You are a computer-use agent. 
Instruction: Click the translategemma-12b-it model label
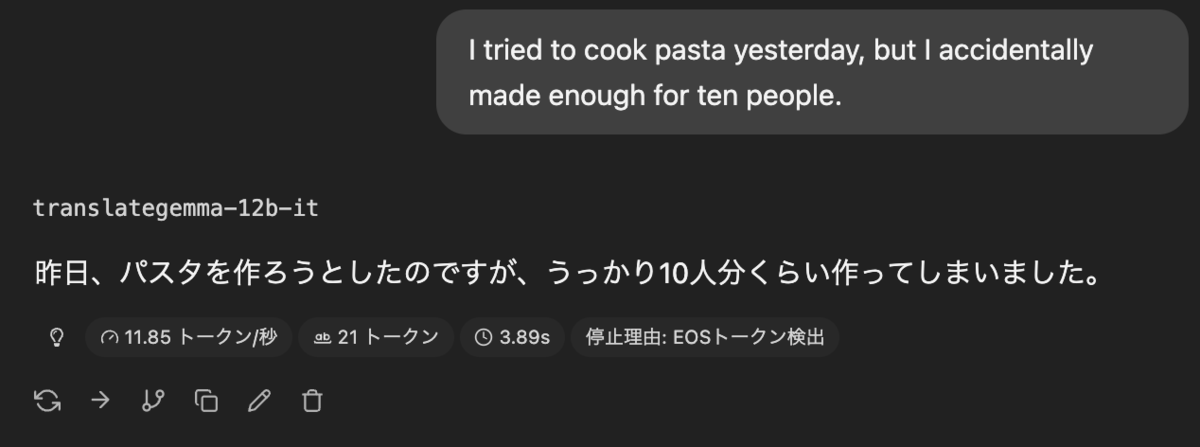point(176,209)
